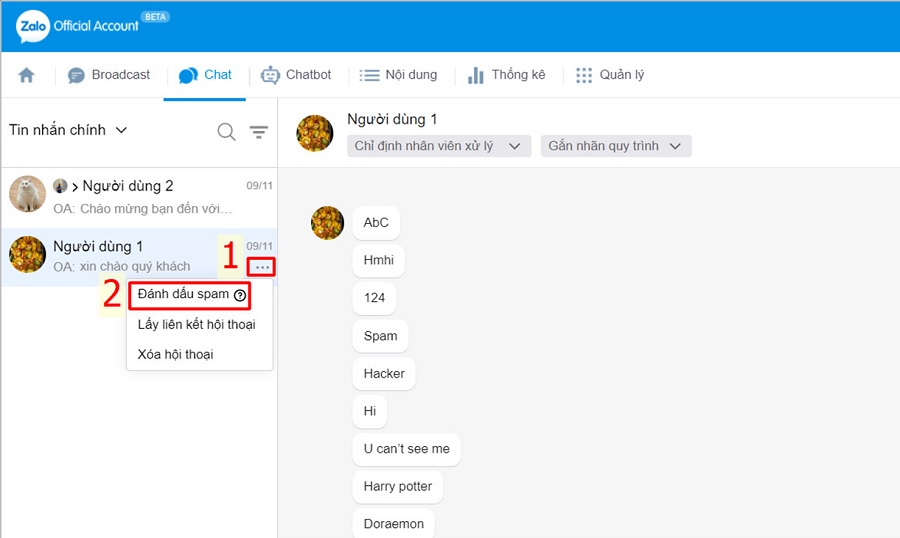Image resolution: width=900 pixels, height=538 pixels.
Task: Click the Quản lý grid icon
Action: [584, 75]
